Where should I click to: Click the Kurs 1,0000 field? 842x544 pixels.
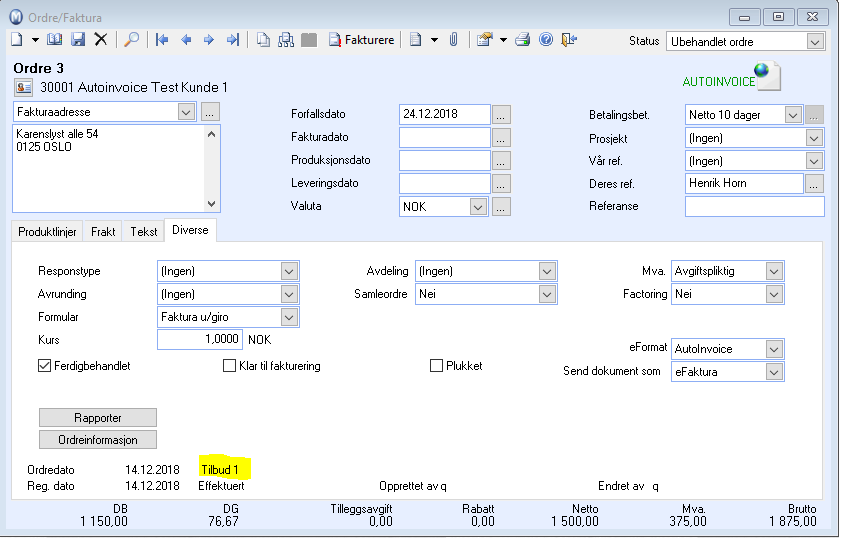click(200, 339)
